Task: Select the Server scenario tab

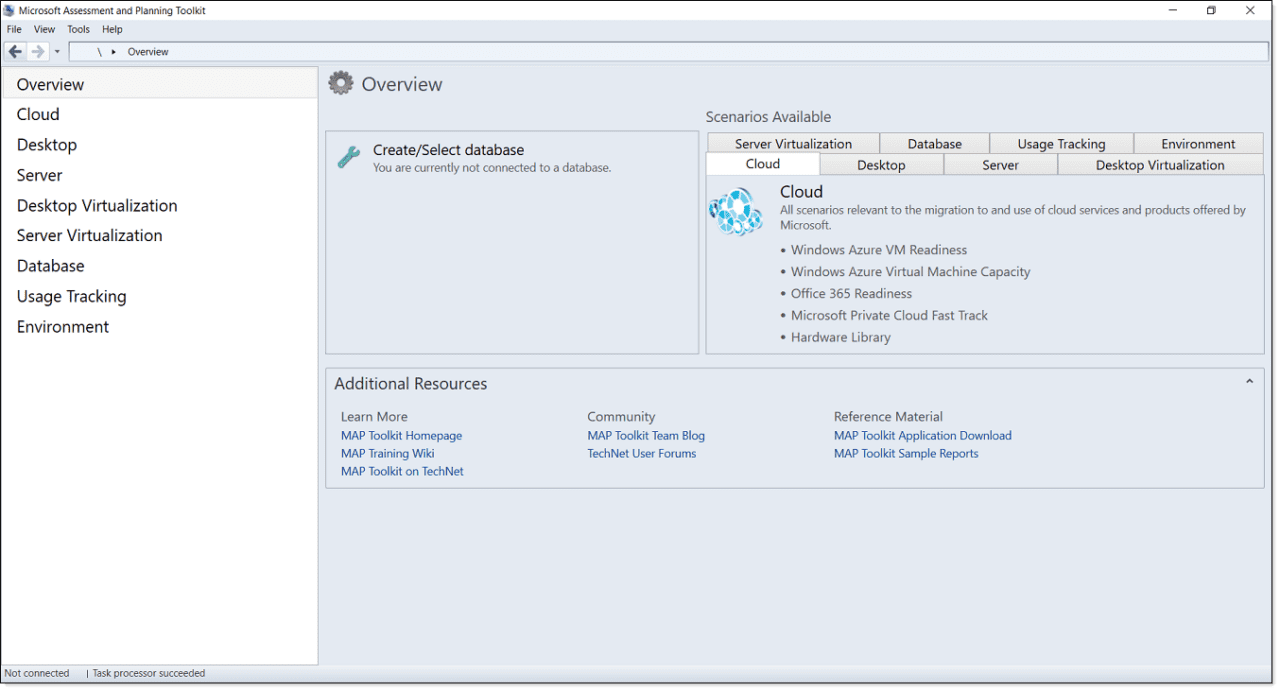Action: [x=1000, y=165]
